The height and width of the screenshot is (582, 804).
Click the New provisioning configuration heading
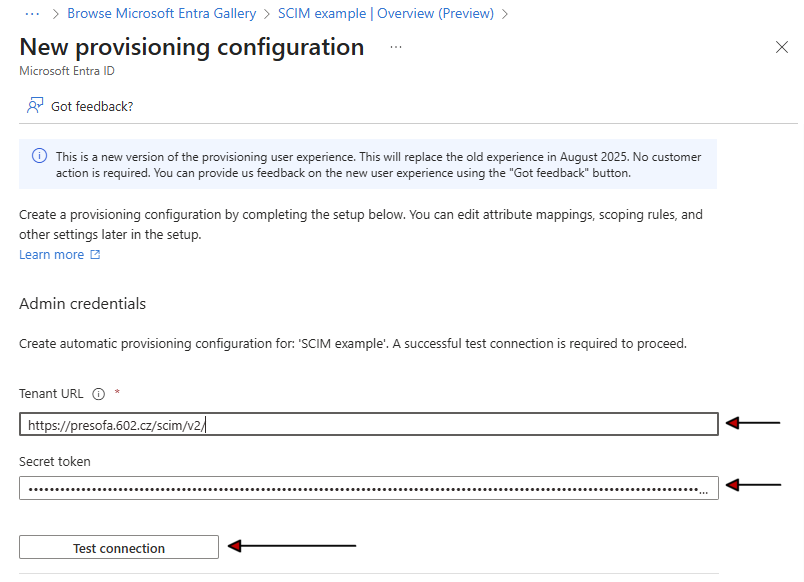pyautogui.click(x=192, y=47)
